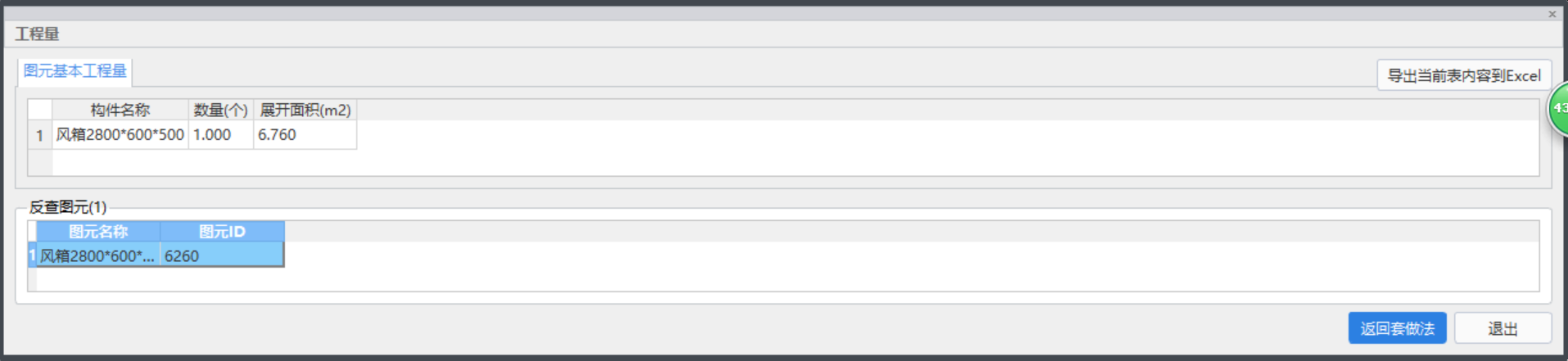Click the 反查图元(1) group label
The width and height of the screenshot is (1568, 361).
[x=68, y=207]
